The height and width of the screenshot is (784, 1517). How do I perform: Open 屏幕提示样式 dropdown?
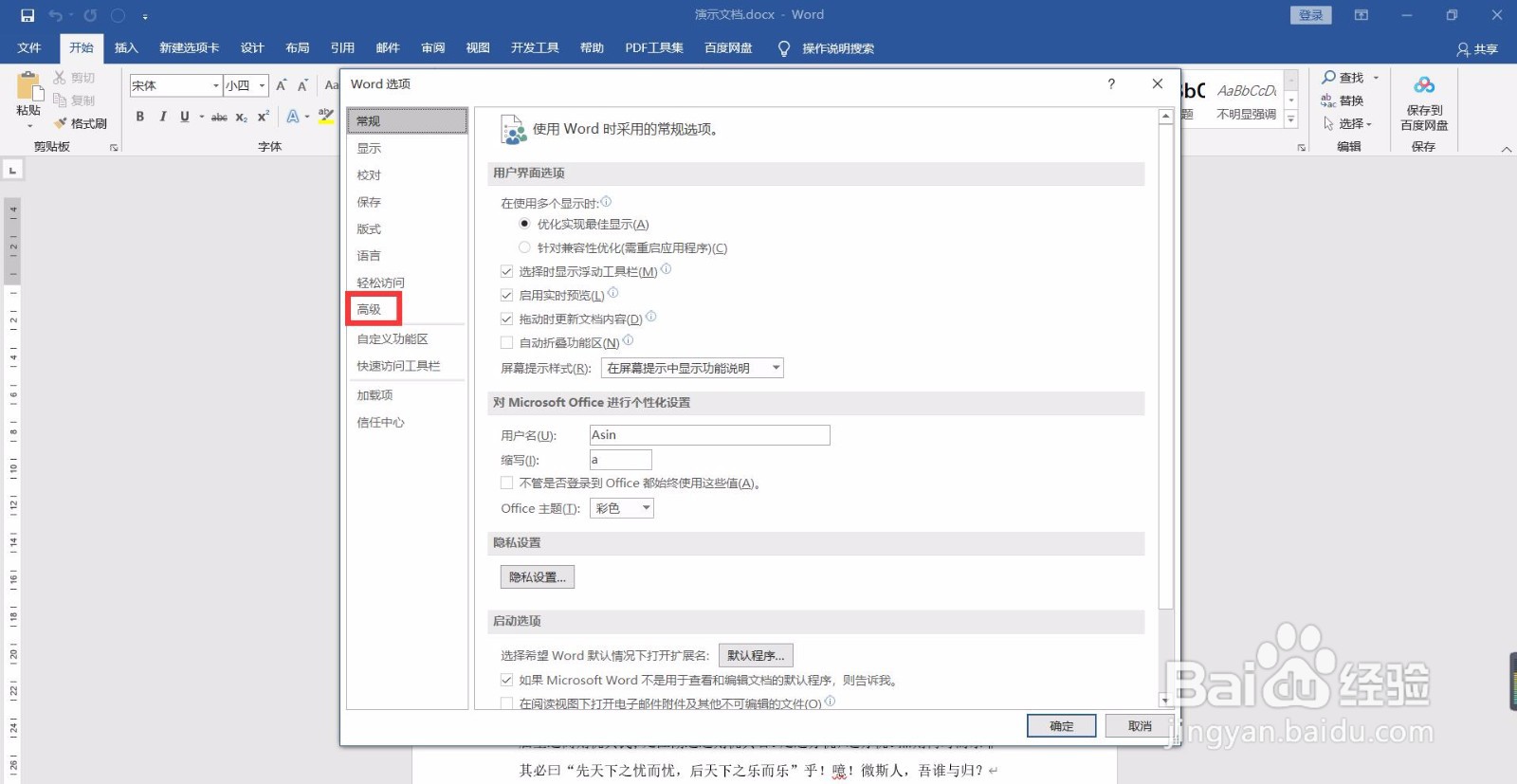(x=692, y=368)
